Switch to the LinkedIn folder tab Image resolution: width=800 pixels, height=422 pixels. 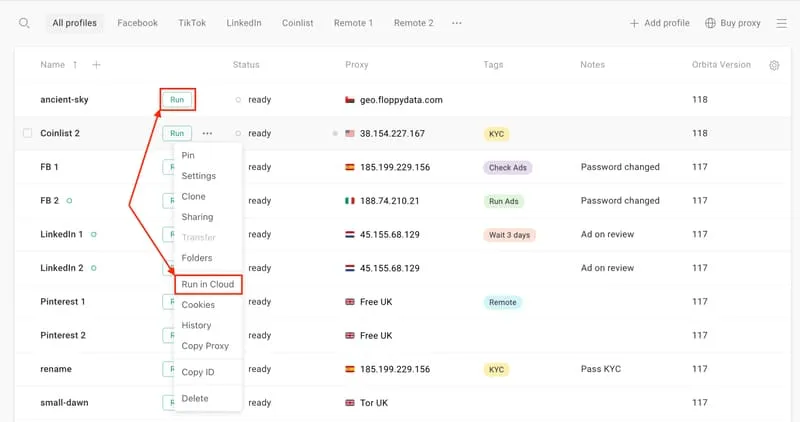click(244, 23)
